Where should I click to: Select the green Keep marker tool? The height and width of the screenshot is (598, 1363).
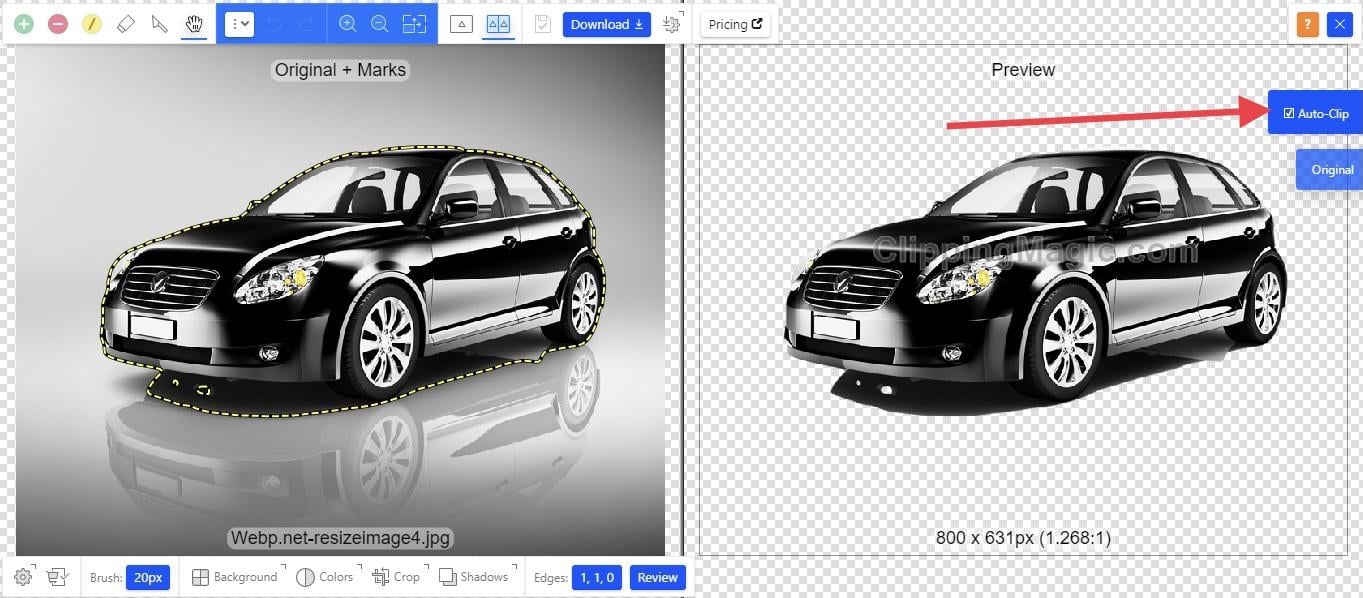[24, 23]
